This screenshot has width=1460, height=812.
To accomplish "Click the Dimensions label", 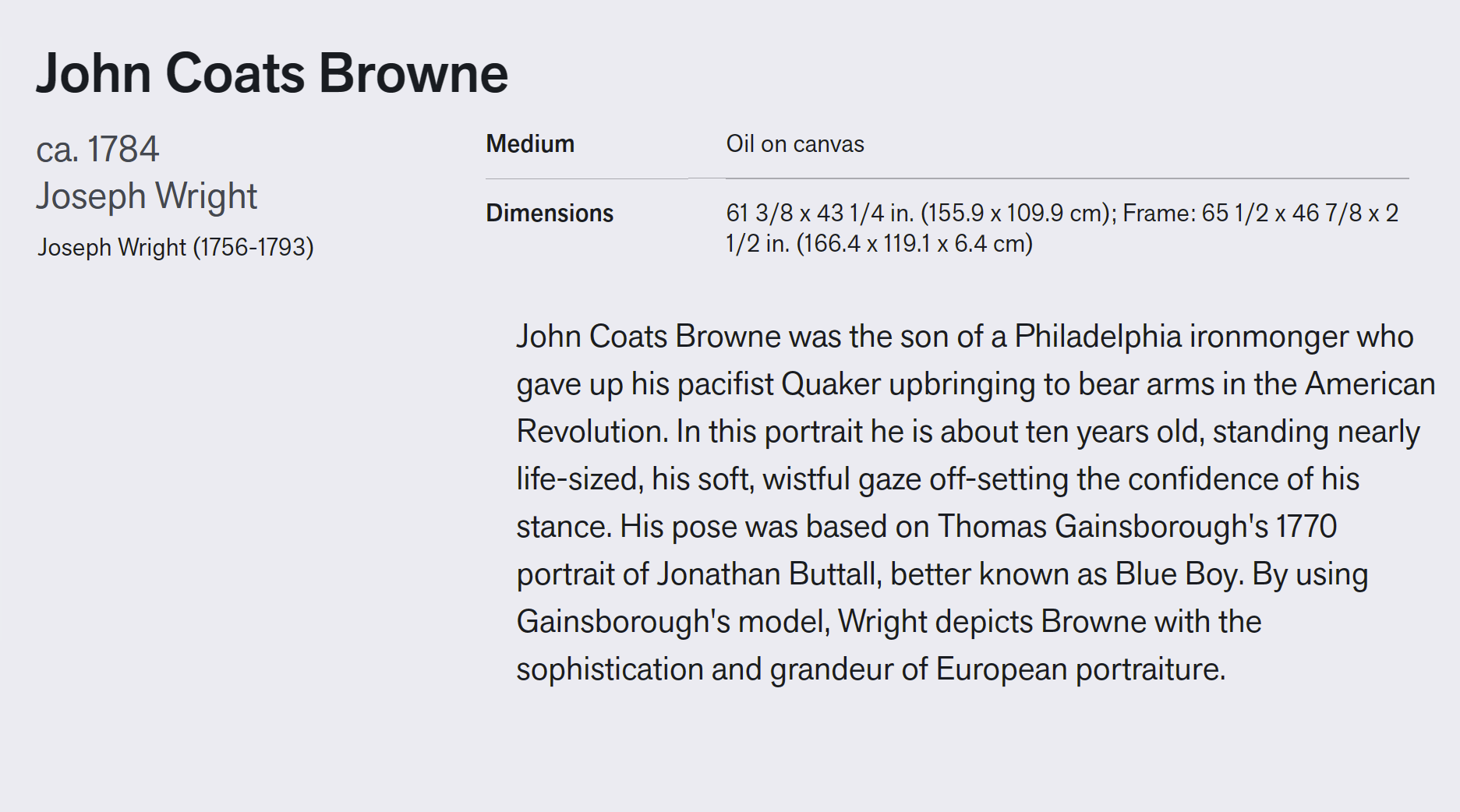I will (x=550, y=213).
